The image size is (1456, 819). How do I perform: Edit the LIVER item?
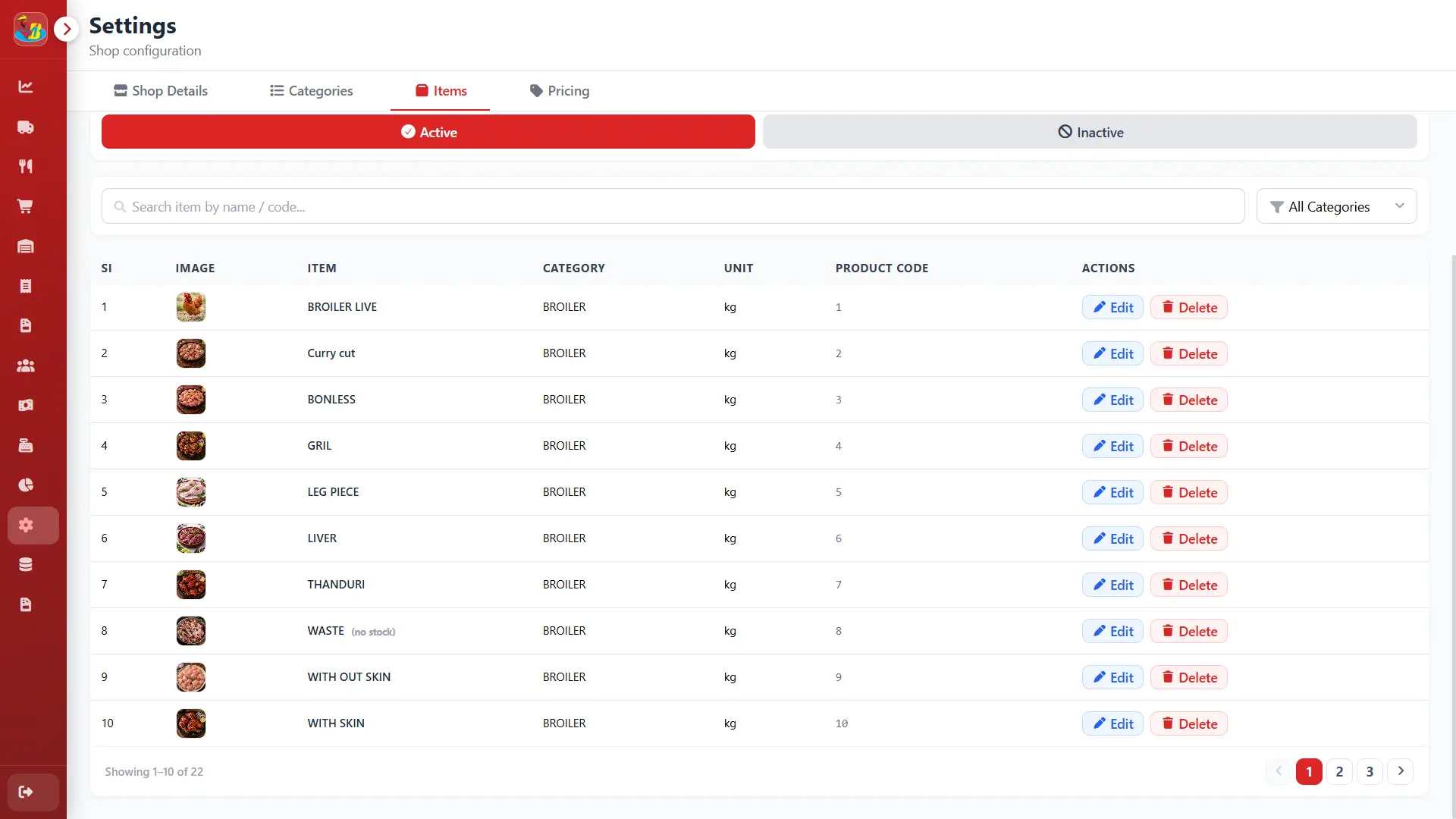click(1112, 538)
